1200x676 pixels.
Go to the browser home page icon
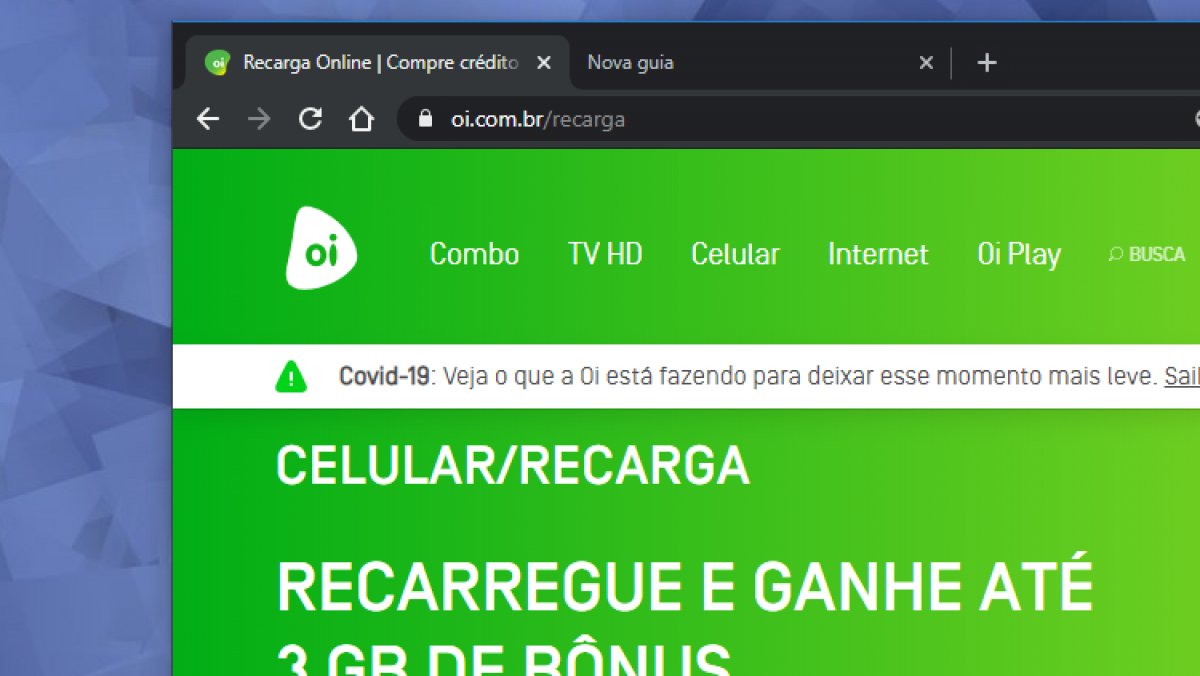pos(361,119)
